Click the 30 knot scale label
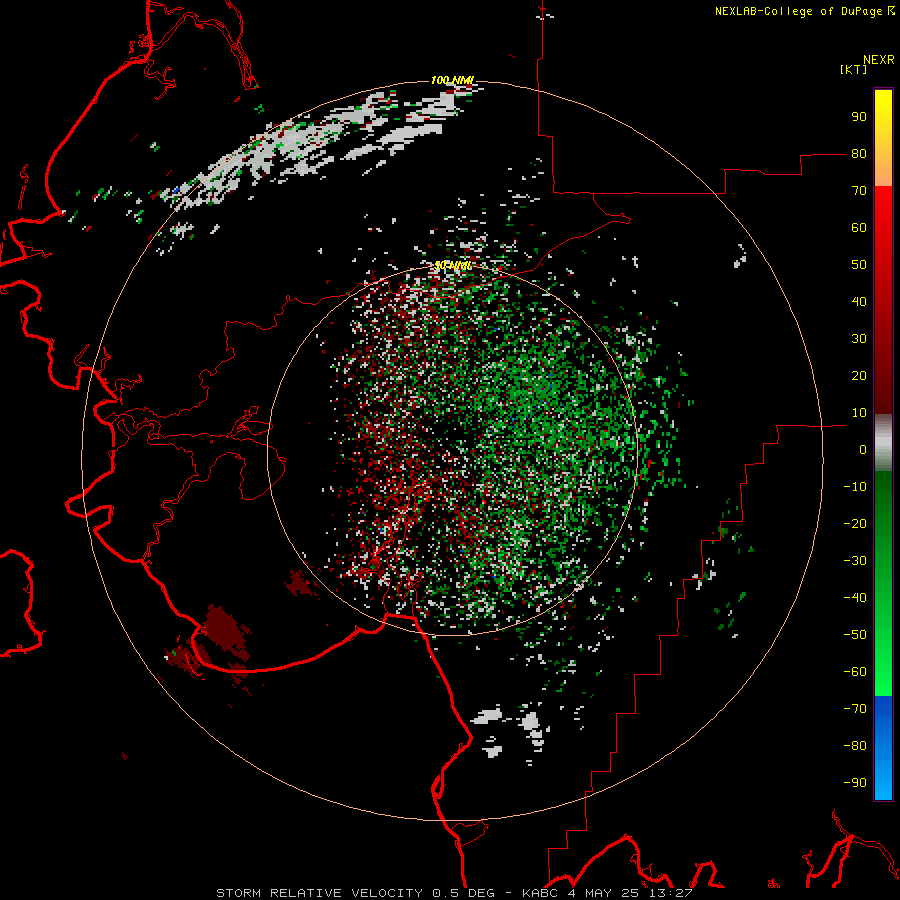Image resolution: width=900 pixels, height=900 pixels. 859,339
